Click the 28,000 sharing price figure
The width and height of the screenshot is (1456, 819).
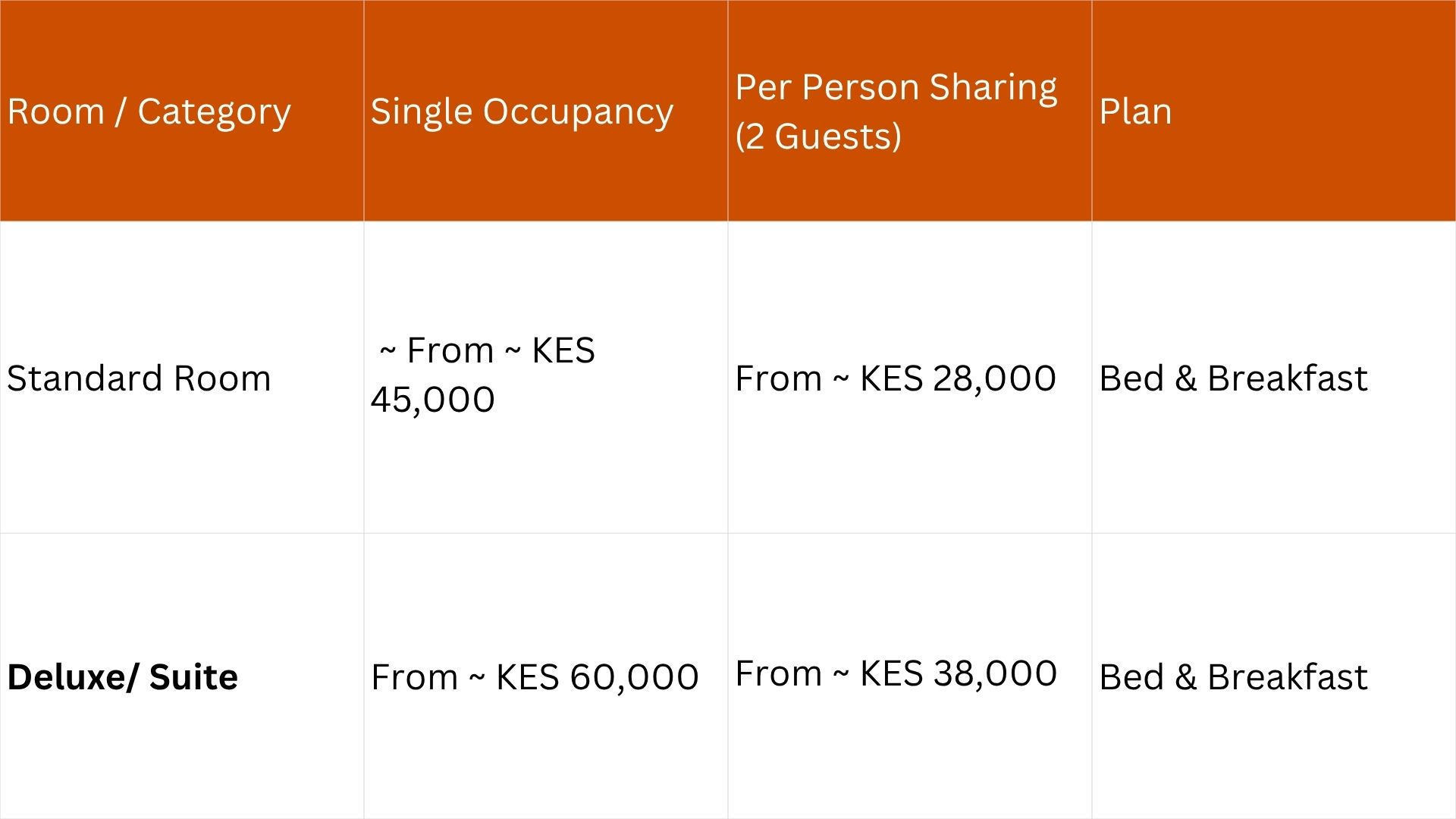tap(994, 378)
